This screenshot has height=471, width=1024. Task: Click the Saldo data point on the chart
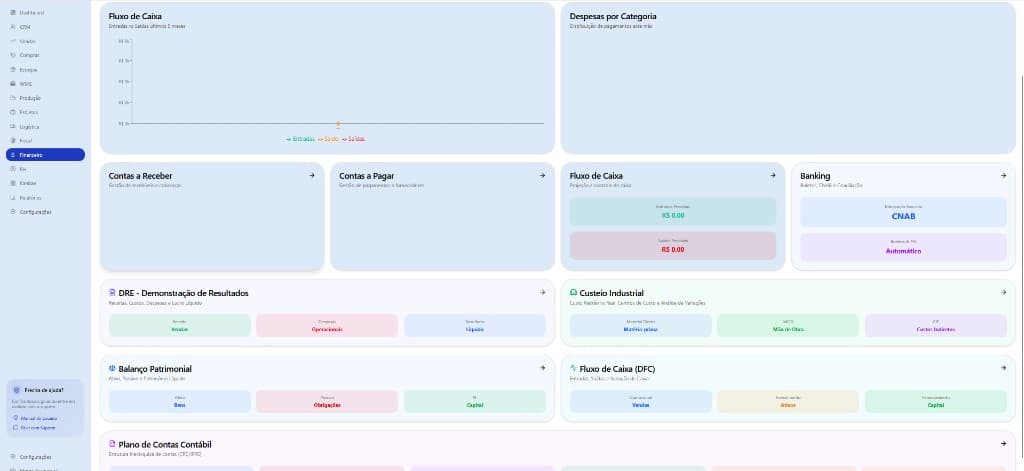[338, 124]
